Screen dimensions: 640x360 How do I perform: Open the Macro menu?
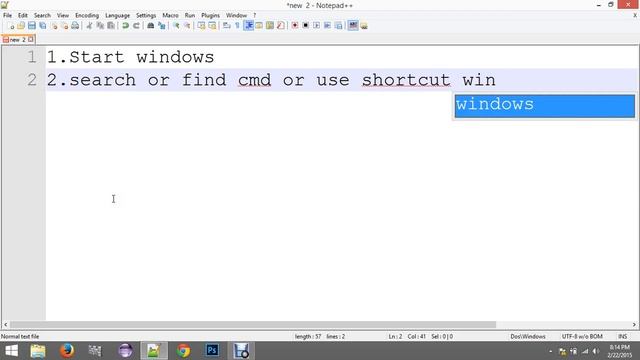click(x=170, y=16)
